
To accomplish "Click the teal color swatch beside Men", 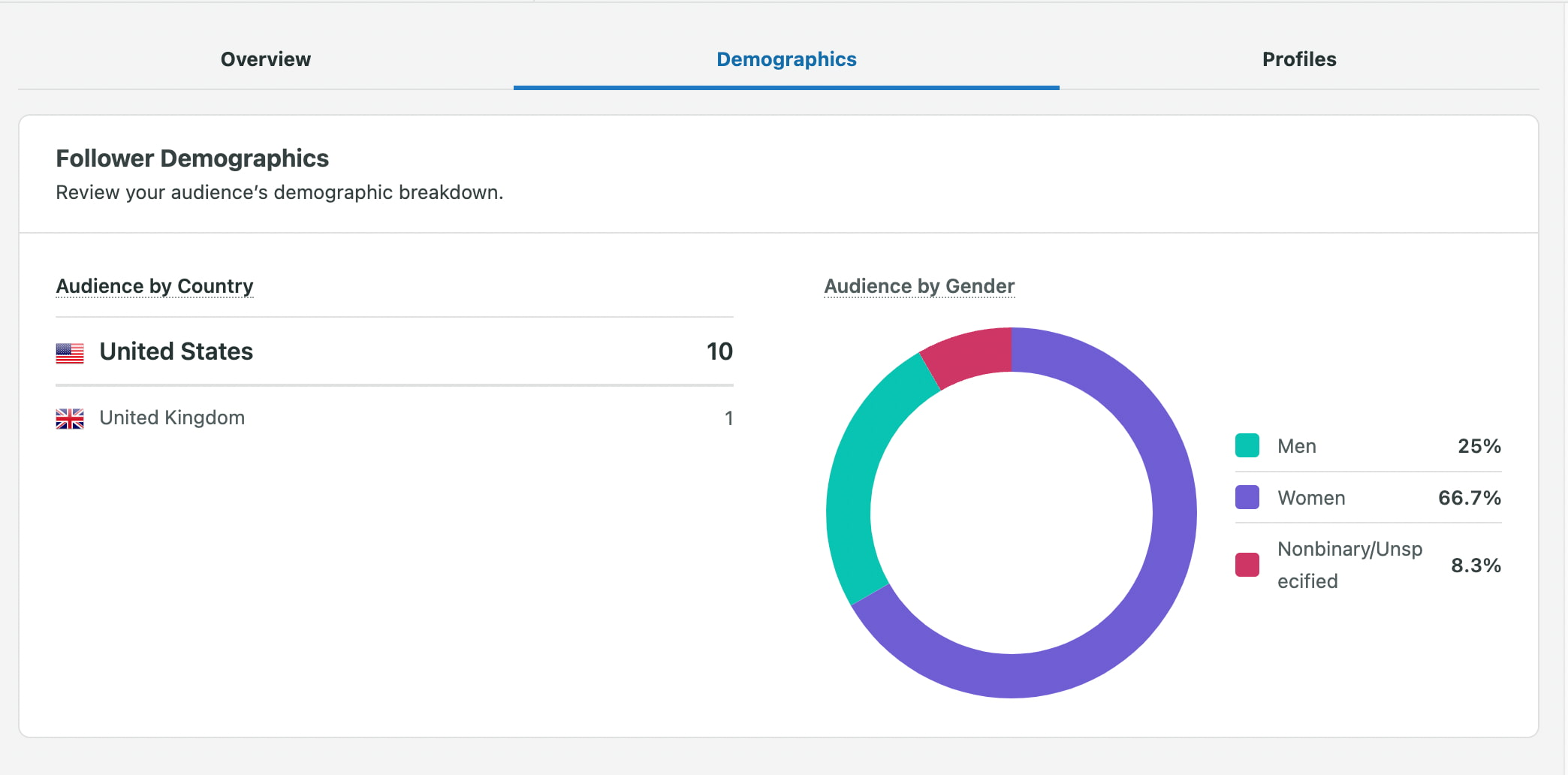I will (x=1246, y=446).
